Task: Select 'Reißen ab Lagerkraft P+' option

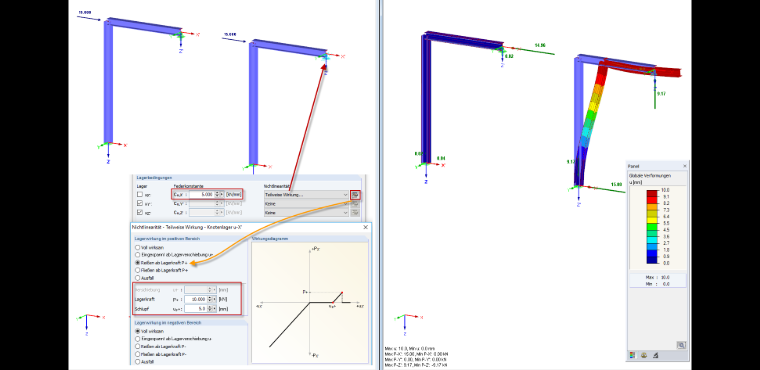Action: 138,262
